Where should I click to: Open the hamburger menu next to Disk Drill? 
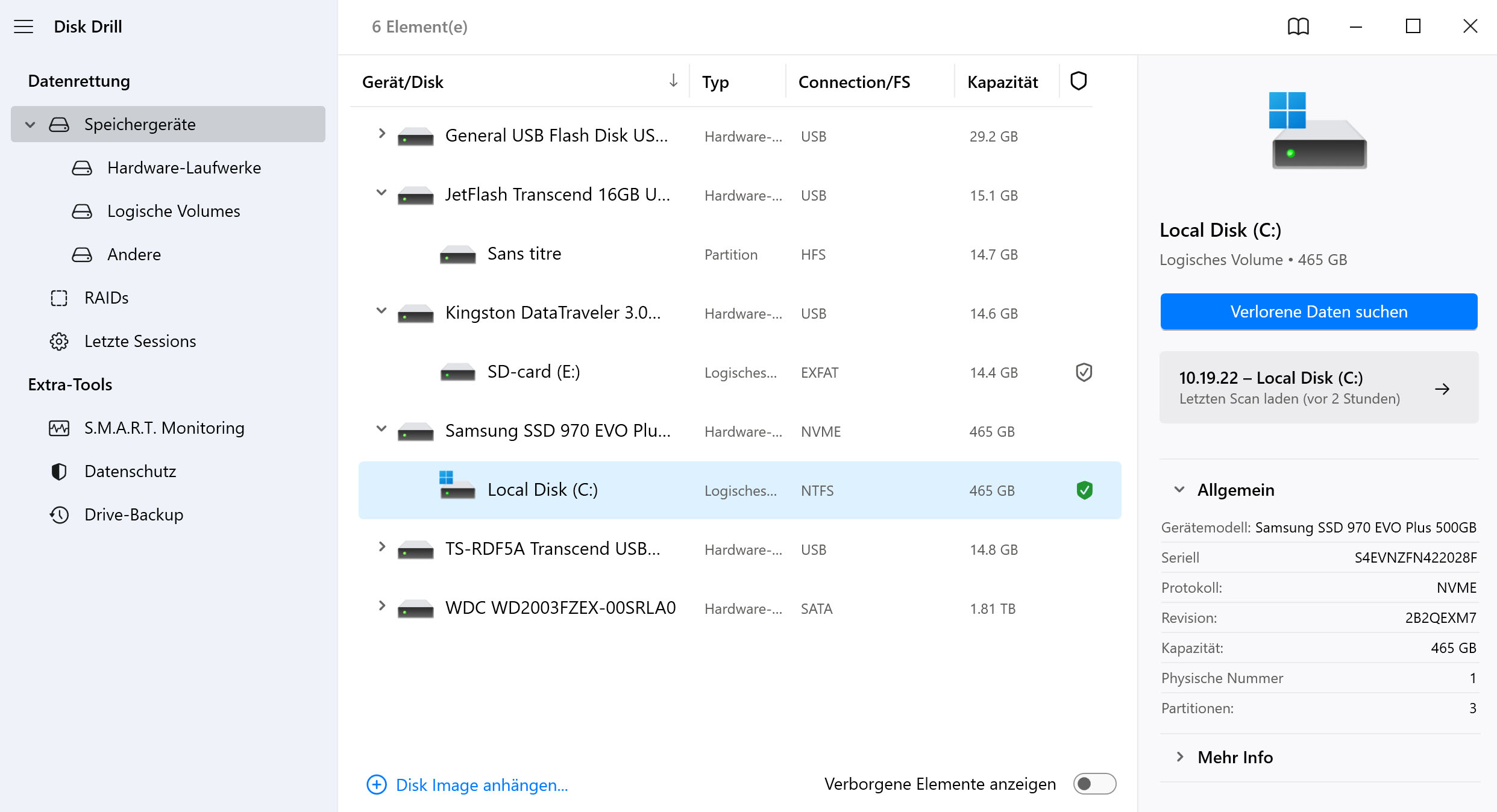click(x=24, y=27)
